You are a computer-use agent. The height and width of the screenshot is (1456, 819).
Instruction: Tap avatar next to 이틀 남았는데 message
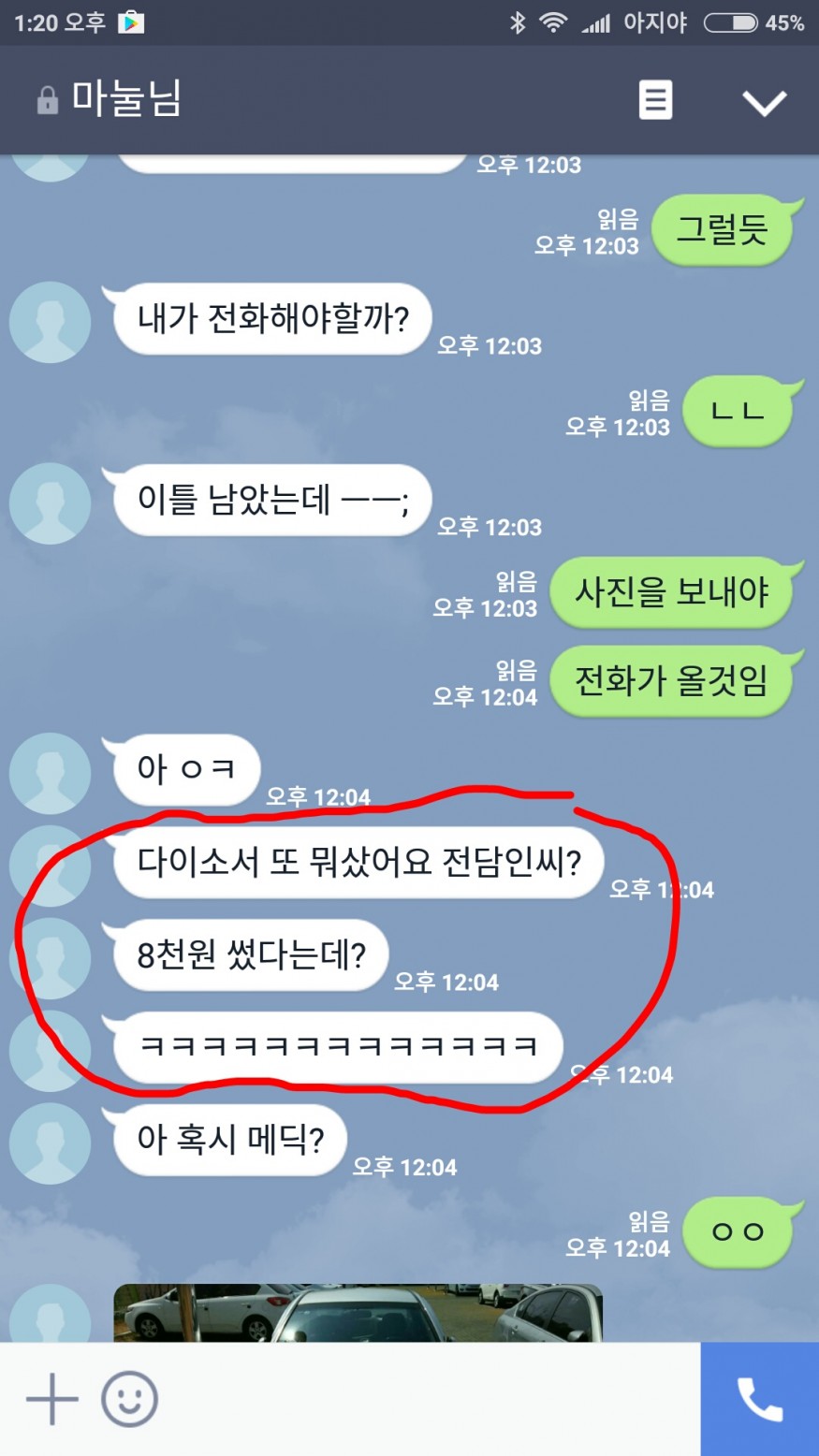coord(50,502)
